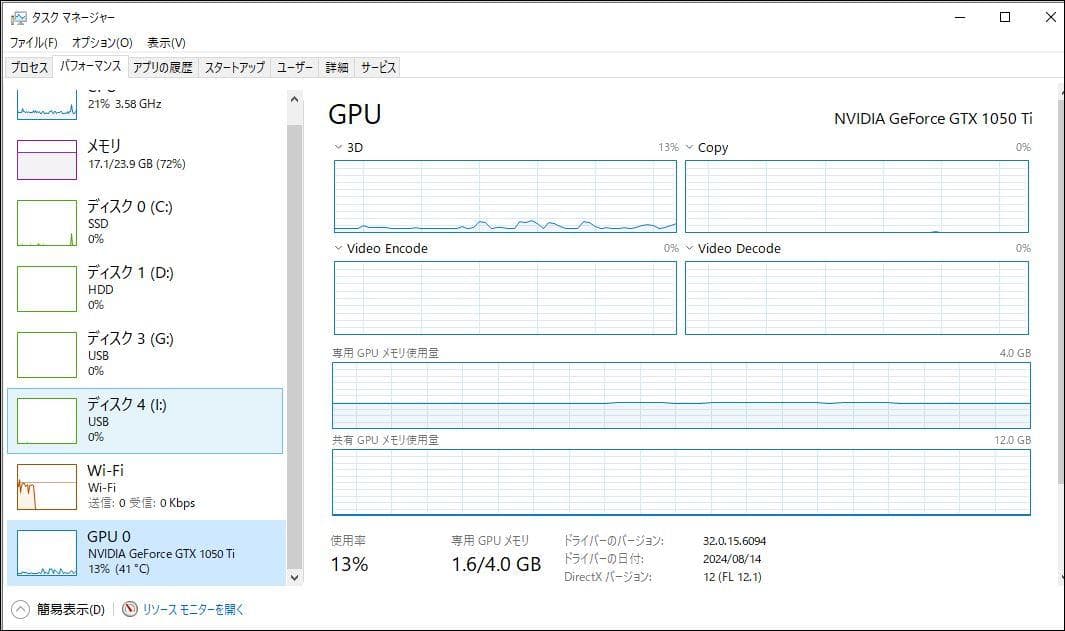Image resolution: width=1065 pixels, height=631 pixels.
Task: Collapse the Video Encode section
Action: pos(338,248)
